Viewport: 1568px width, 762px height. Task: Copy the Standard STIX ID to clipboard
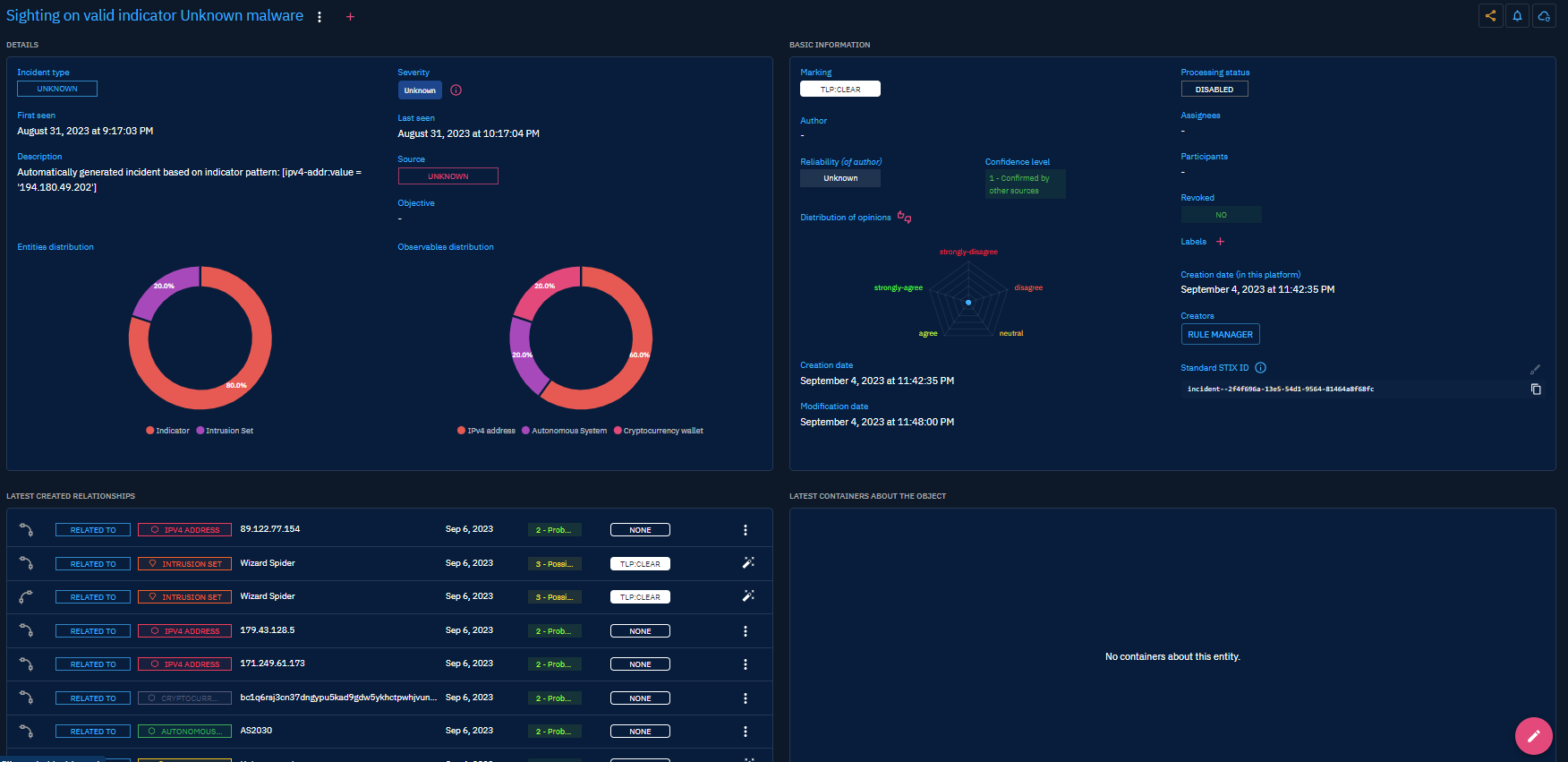1536,390
